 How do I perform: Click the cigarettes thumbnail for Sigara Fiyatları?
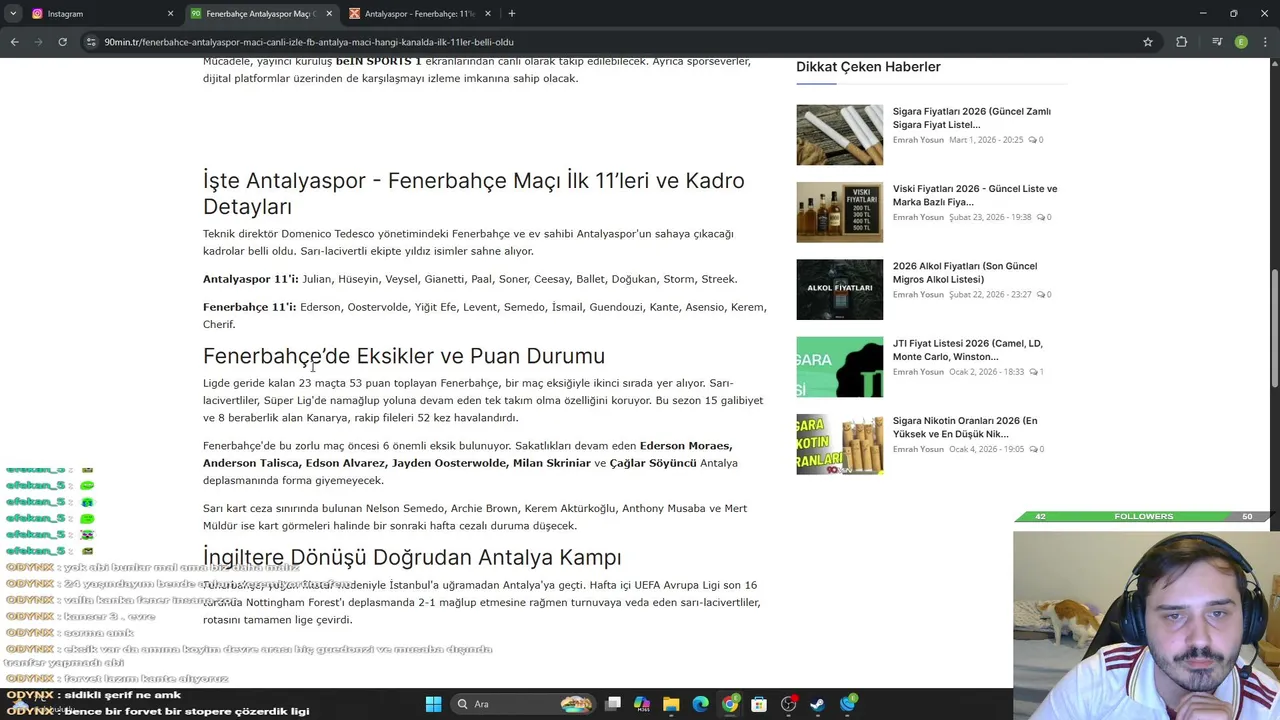[x=839, y=135]
